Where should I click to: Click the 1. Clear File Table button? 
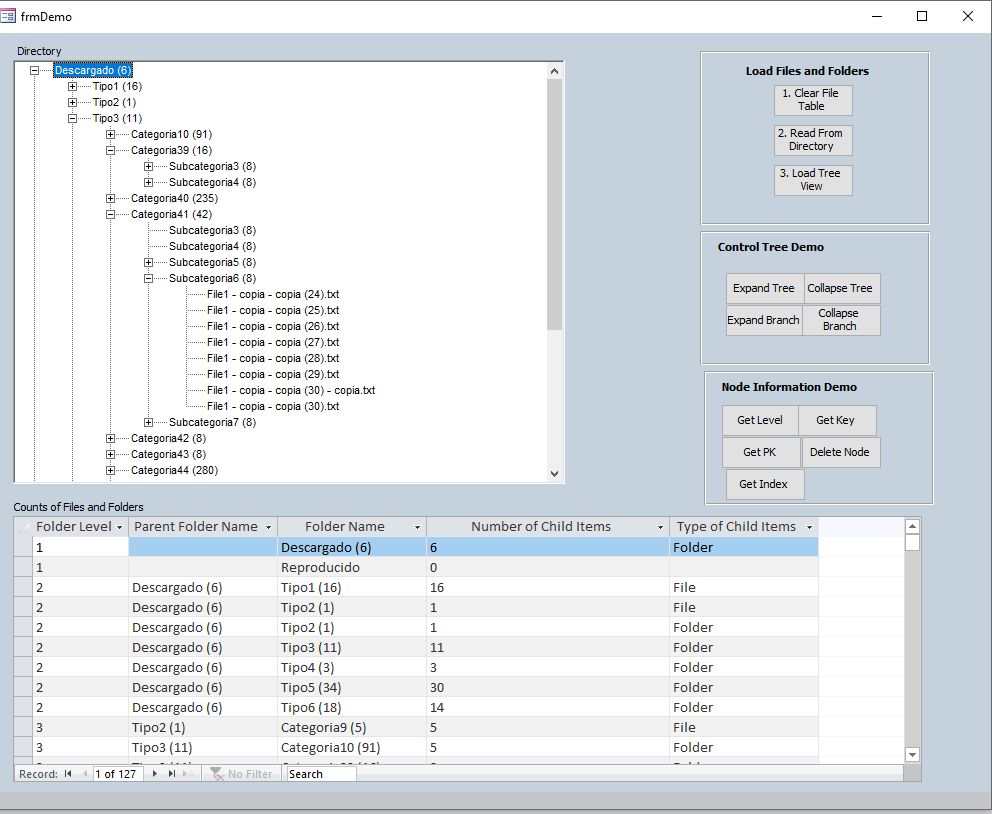coord(813,100)
